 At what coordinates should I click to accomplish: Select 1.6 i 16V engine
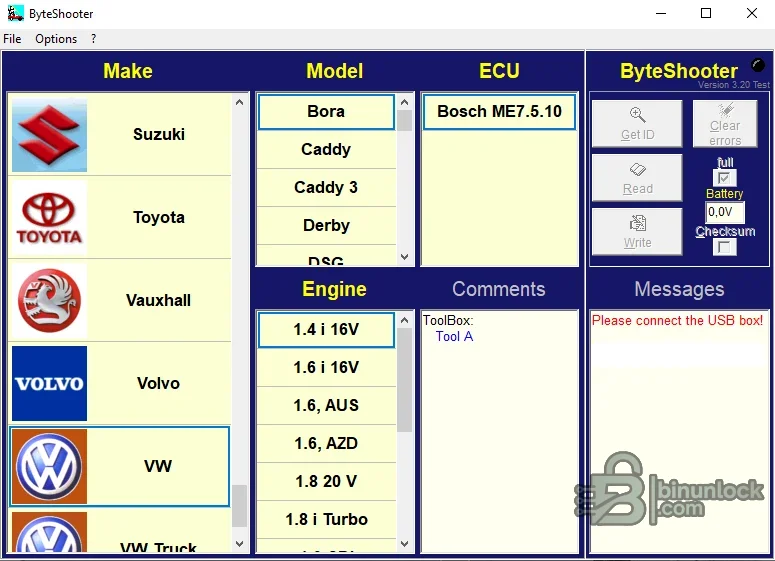tap(326, 368)
